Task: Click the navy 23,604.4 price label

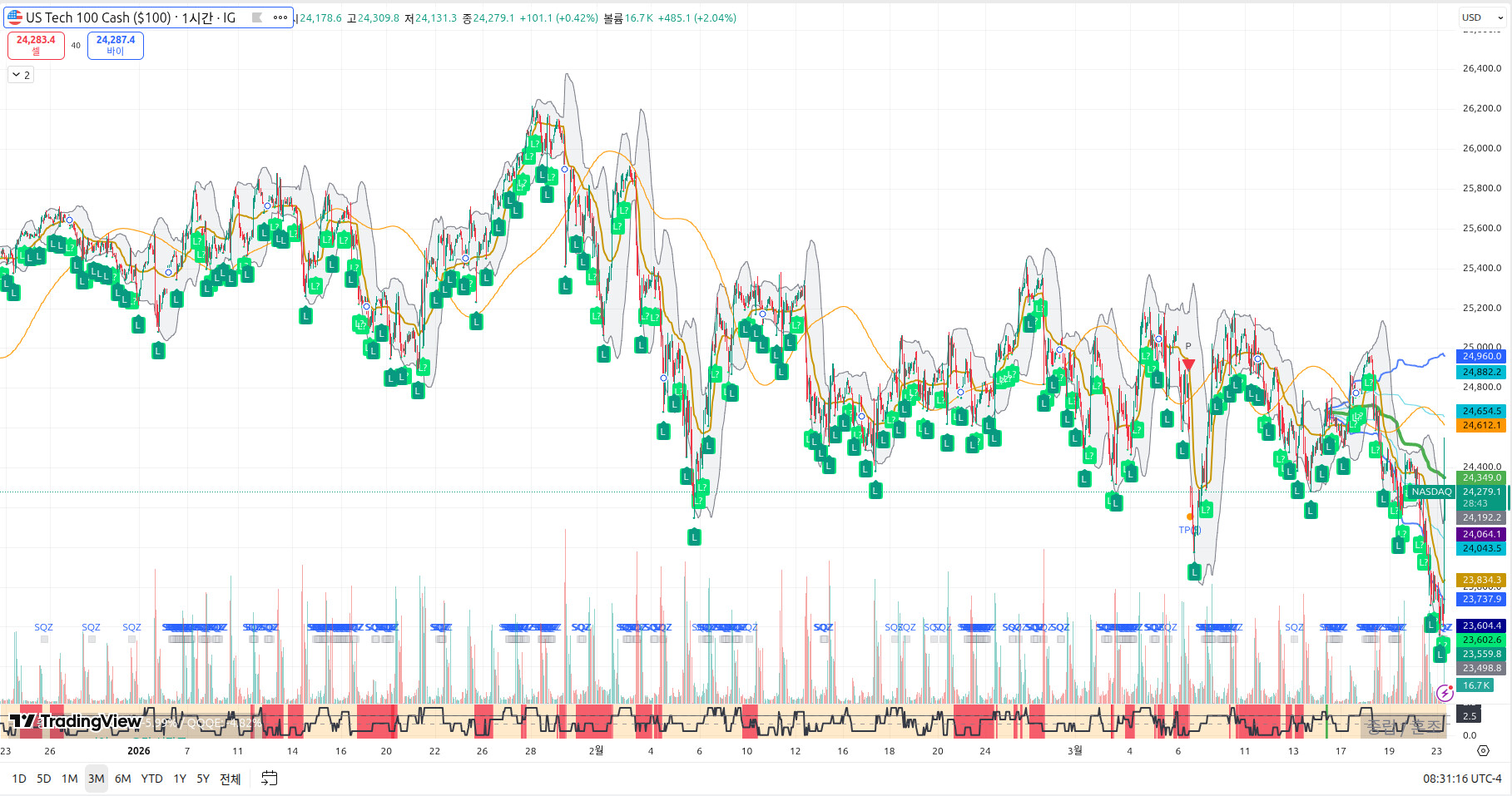Action: [x=1482, y=625]
